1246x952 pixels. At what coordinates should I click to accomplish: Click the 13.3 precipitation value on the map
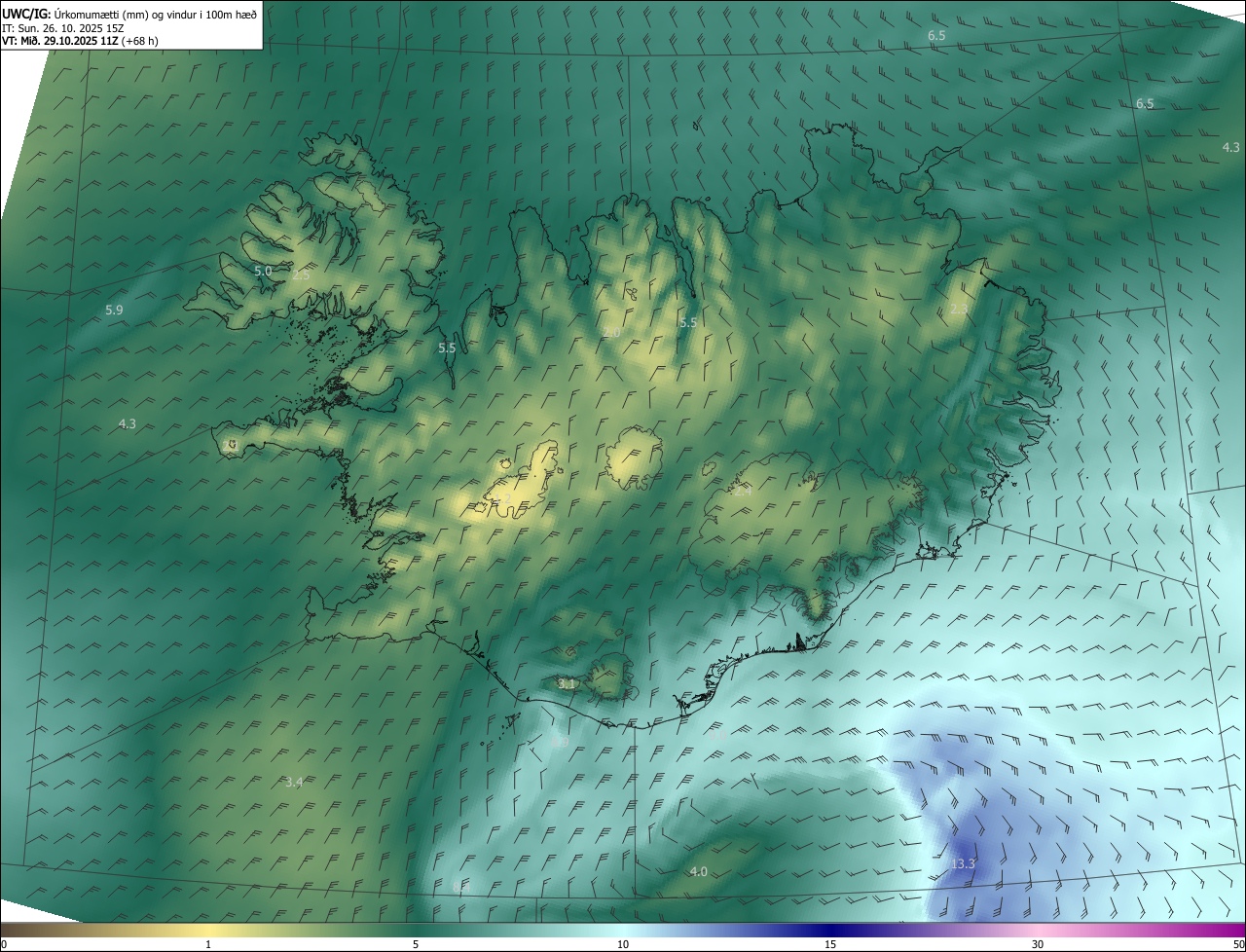tap(963, 863)
